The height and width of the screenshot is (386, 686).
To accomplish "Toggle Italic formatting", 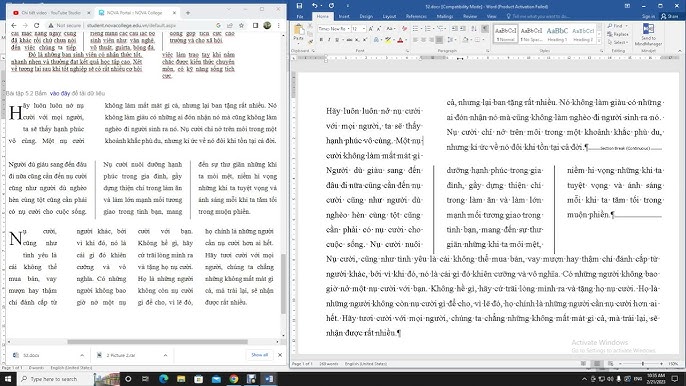I will (x=329, y=40).
